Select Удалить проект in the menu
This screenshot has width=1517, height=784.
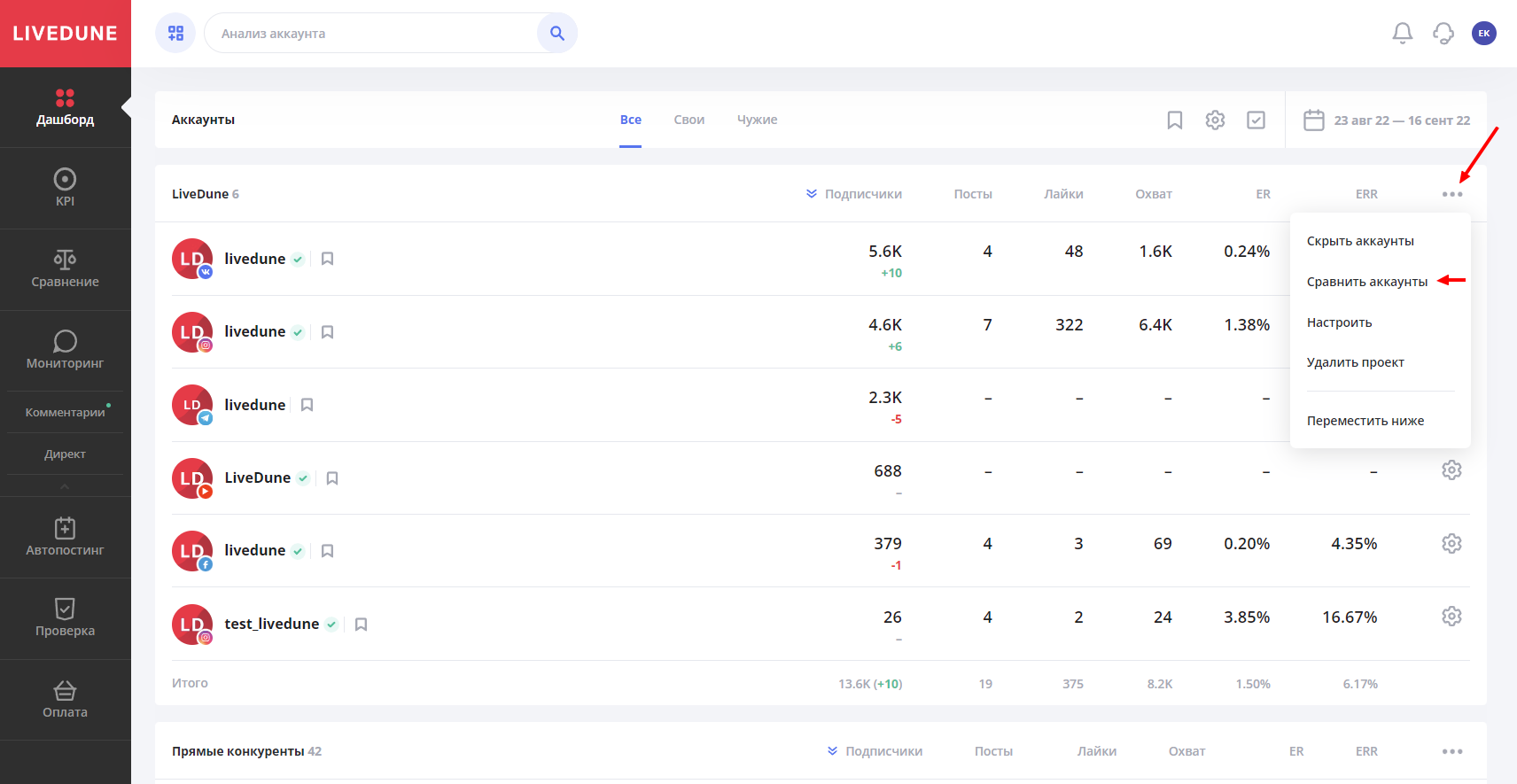1356,362
